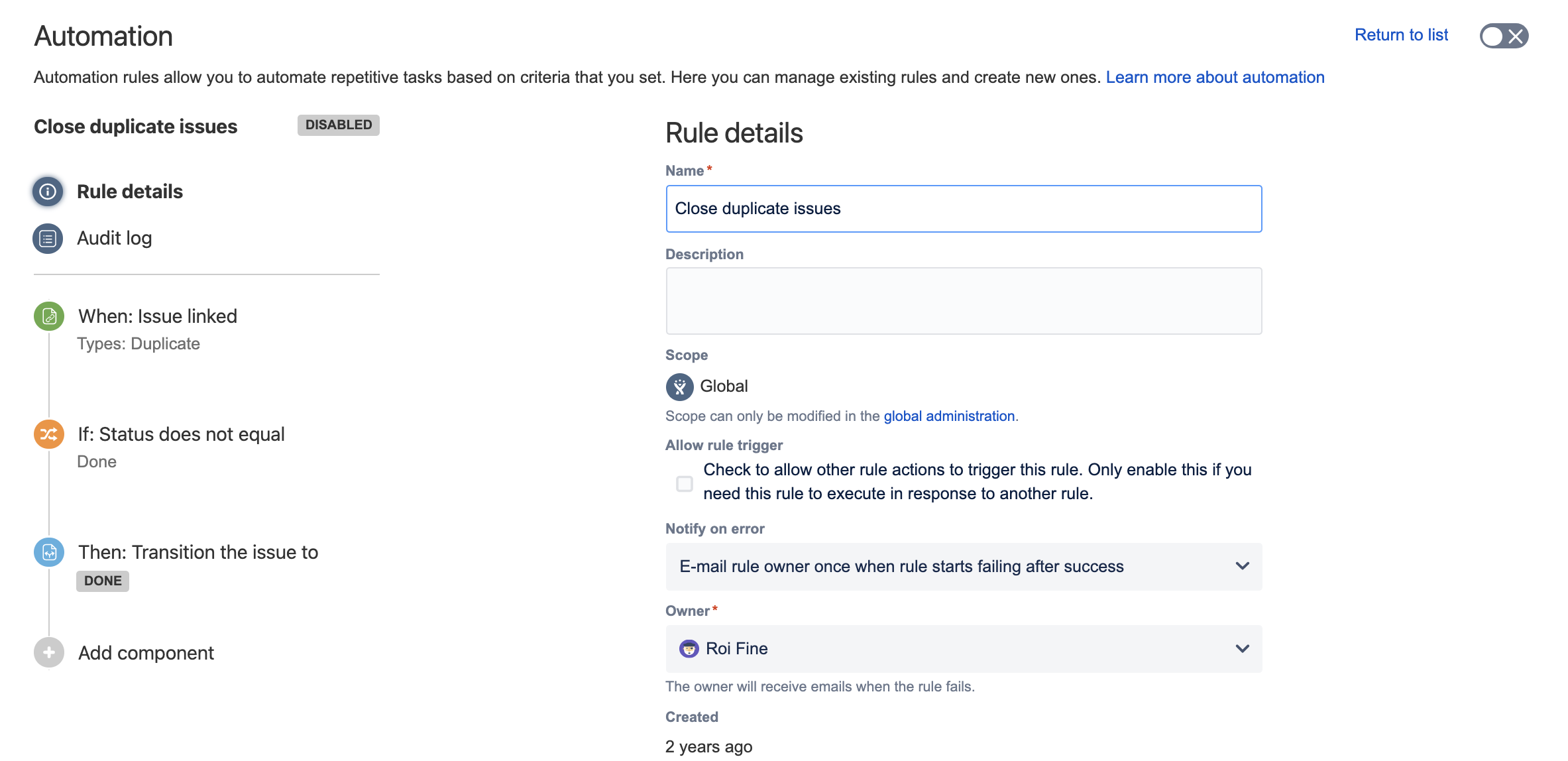
Task: Open the global administration link
Action: [949, 416]
